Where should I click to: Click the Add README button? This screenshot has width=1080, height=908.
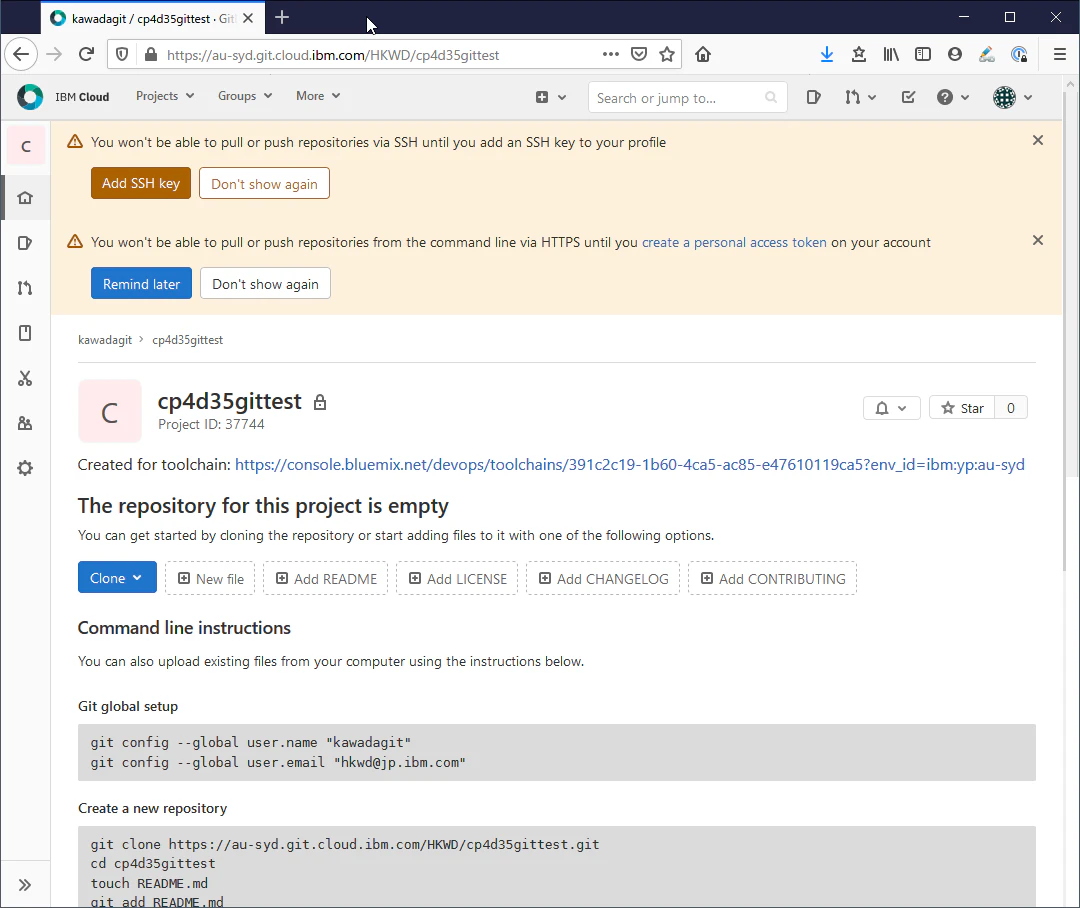[326, 578]
